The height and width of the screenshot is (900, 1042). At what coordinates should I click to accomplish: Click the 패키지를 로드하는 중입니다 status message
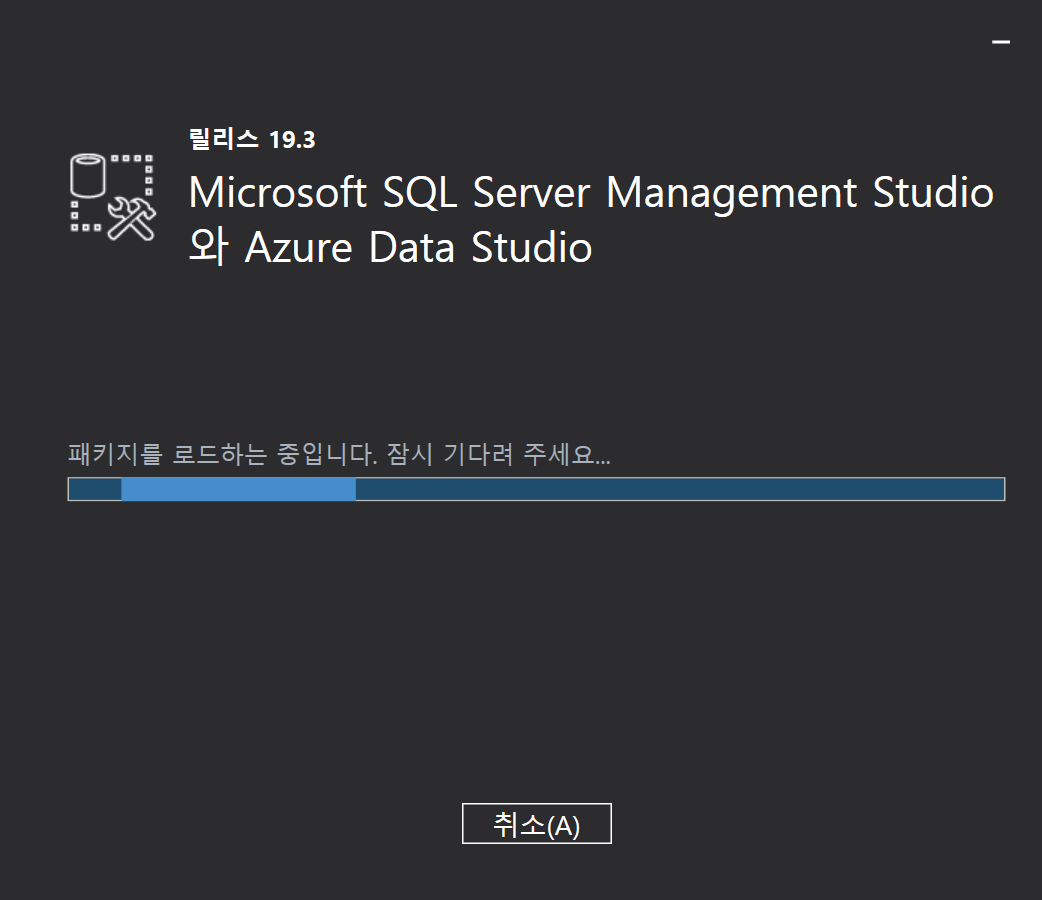(339, 455)
